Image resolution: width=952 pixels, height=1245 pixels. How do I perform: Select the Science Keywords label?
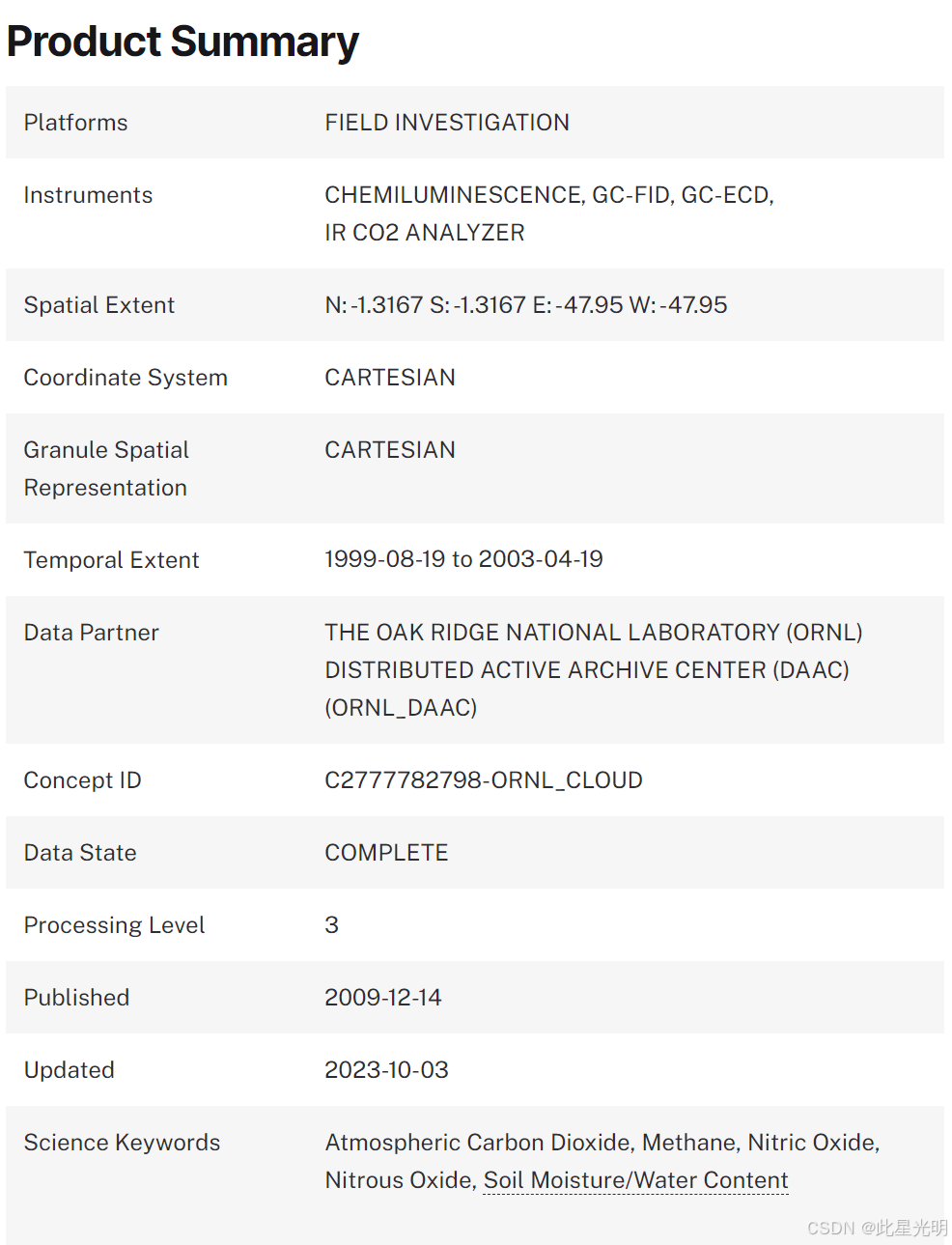coord(122,1143)
